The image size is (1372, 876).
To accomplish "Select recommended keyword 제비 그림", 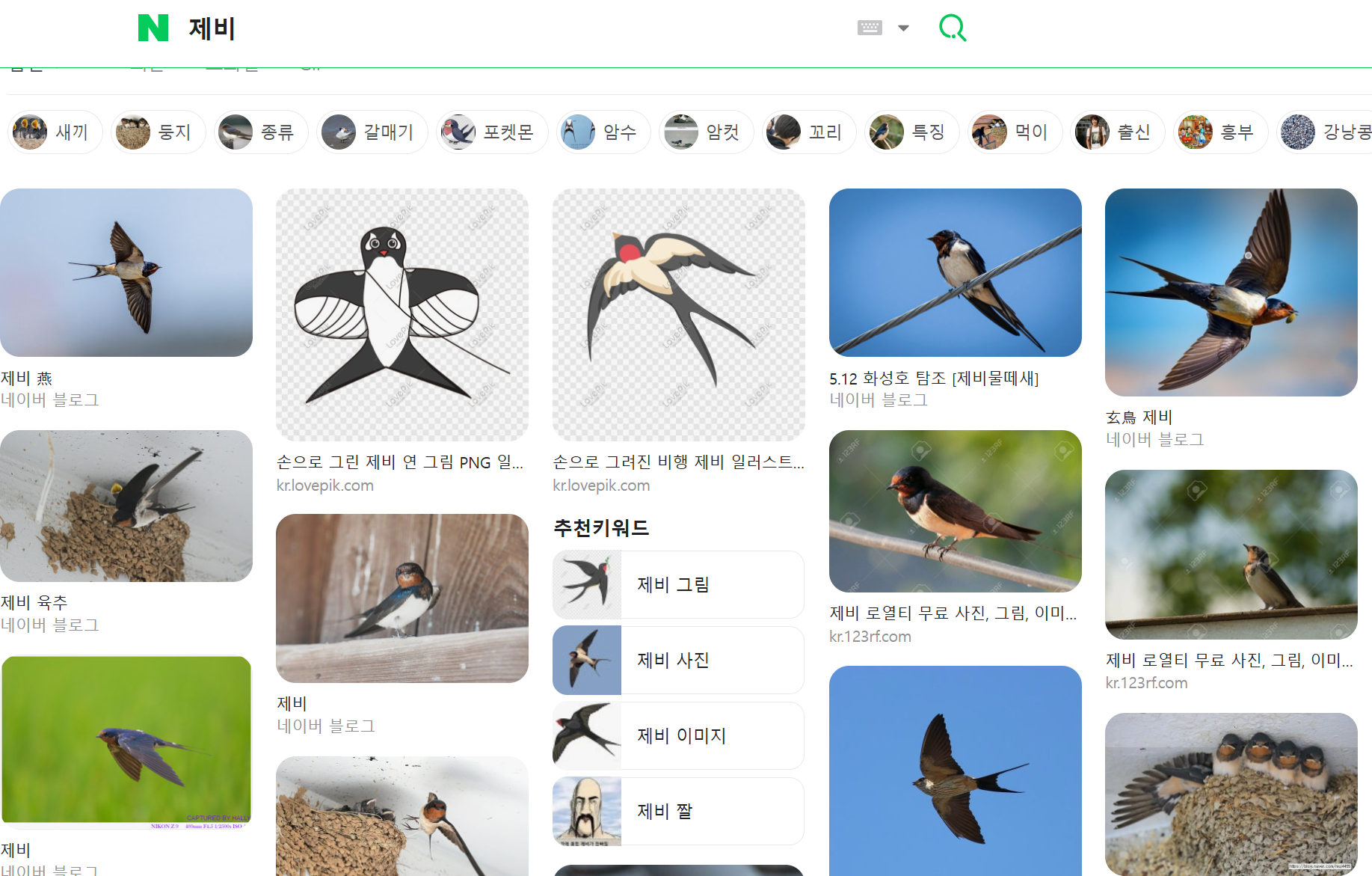I will tap(678, 585).
